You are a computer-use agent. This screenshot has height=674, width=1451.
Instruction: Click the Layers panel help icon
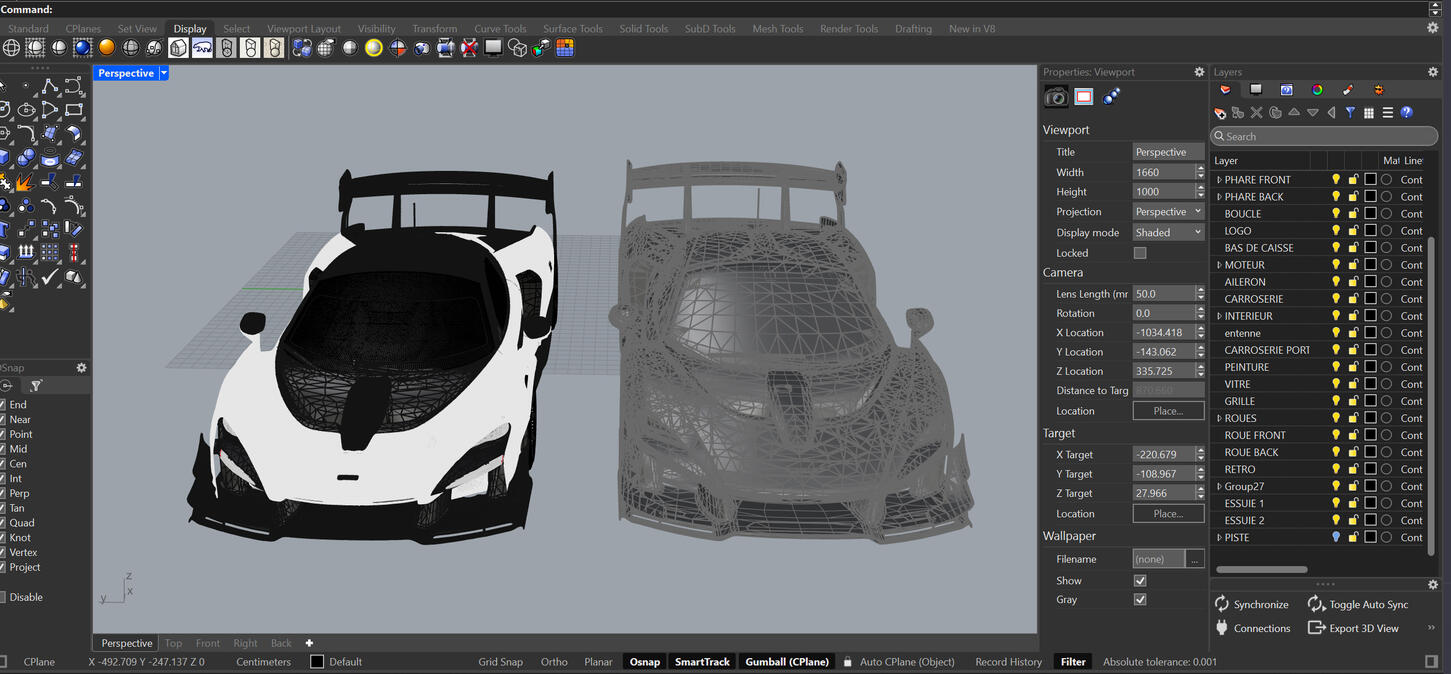(x=1406, y=112)
